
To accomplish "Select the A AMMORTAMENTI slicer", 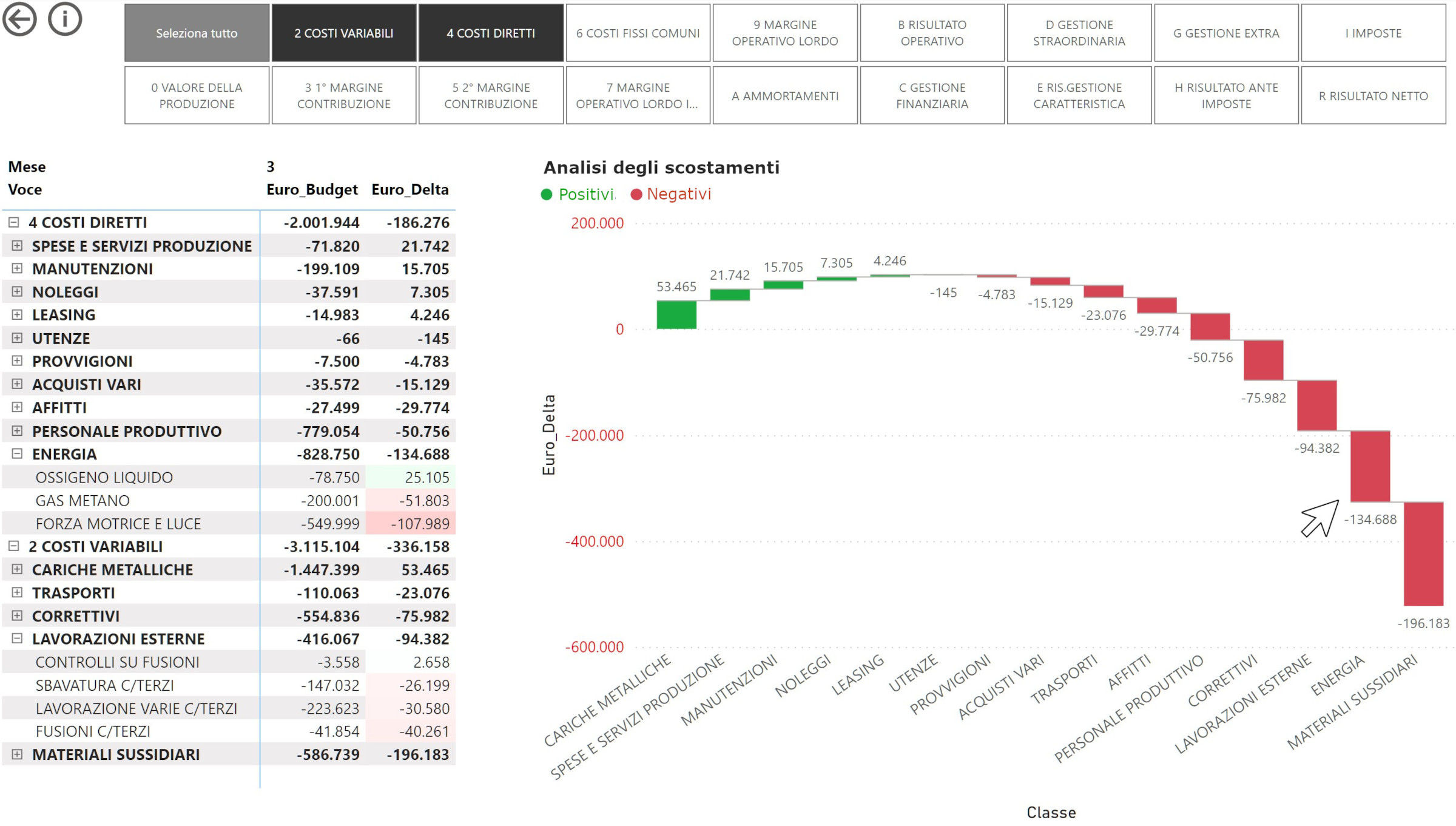I will click(785, 96).
